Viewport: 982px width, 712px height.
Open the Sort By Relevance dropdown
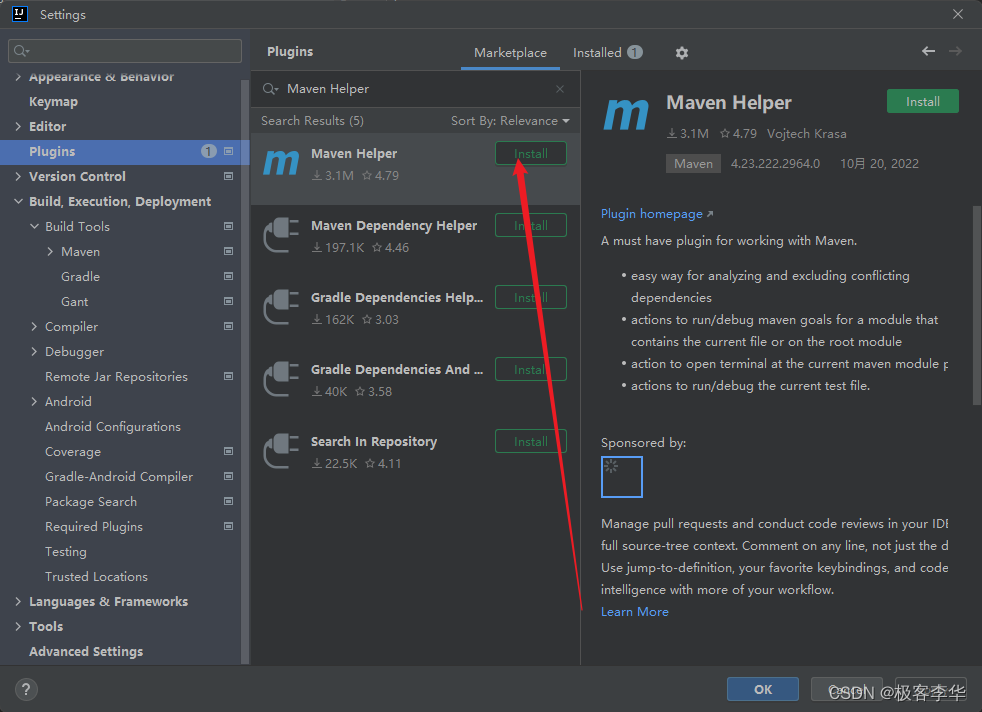510,121
